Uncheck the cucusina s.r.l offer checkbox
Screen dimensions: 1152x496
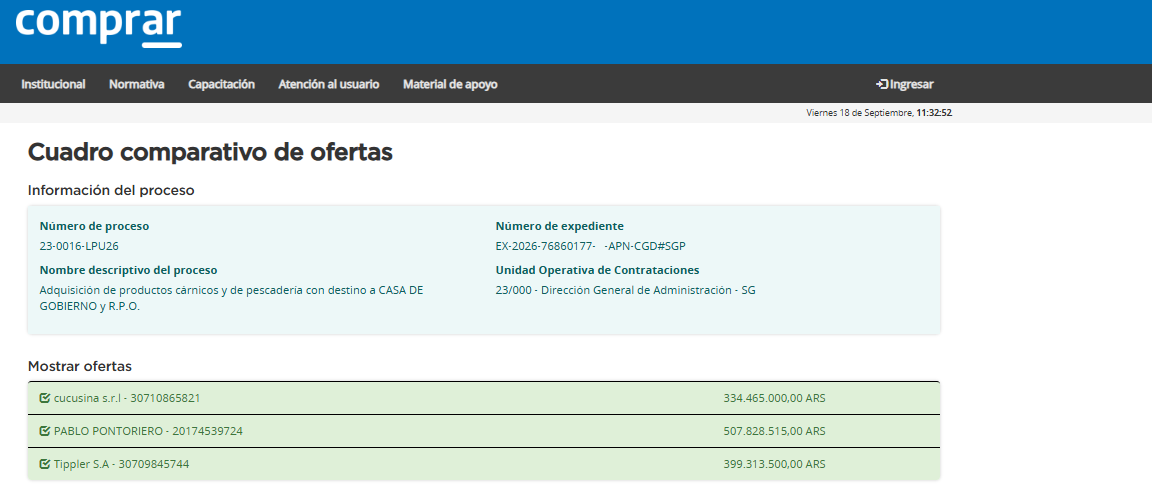(45, 398)
